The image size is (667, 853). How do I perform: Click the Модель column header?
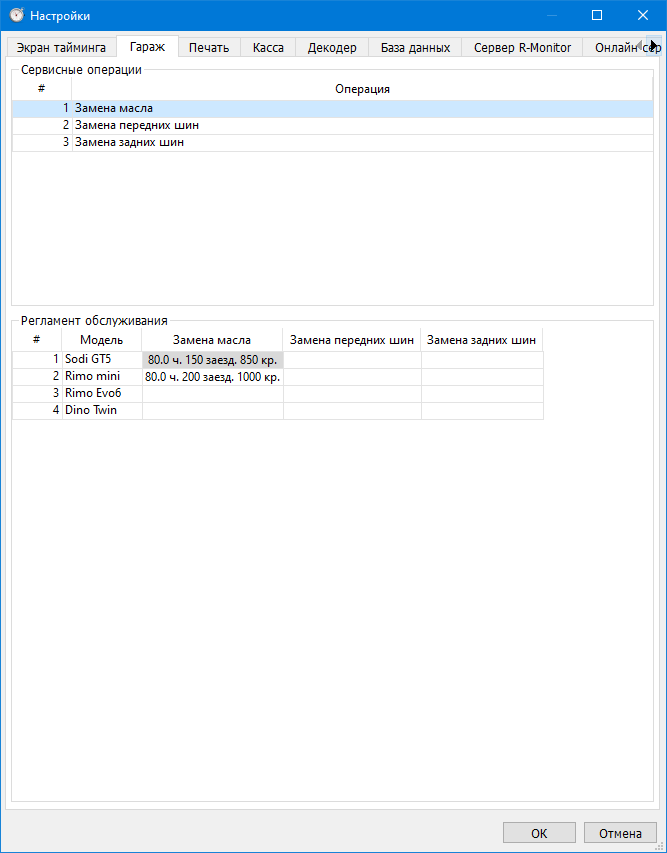click(101, 340)
